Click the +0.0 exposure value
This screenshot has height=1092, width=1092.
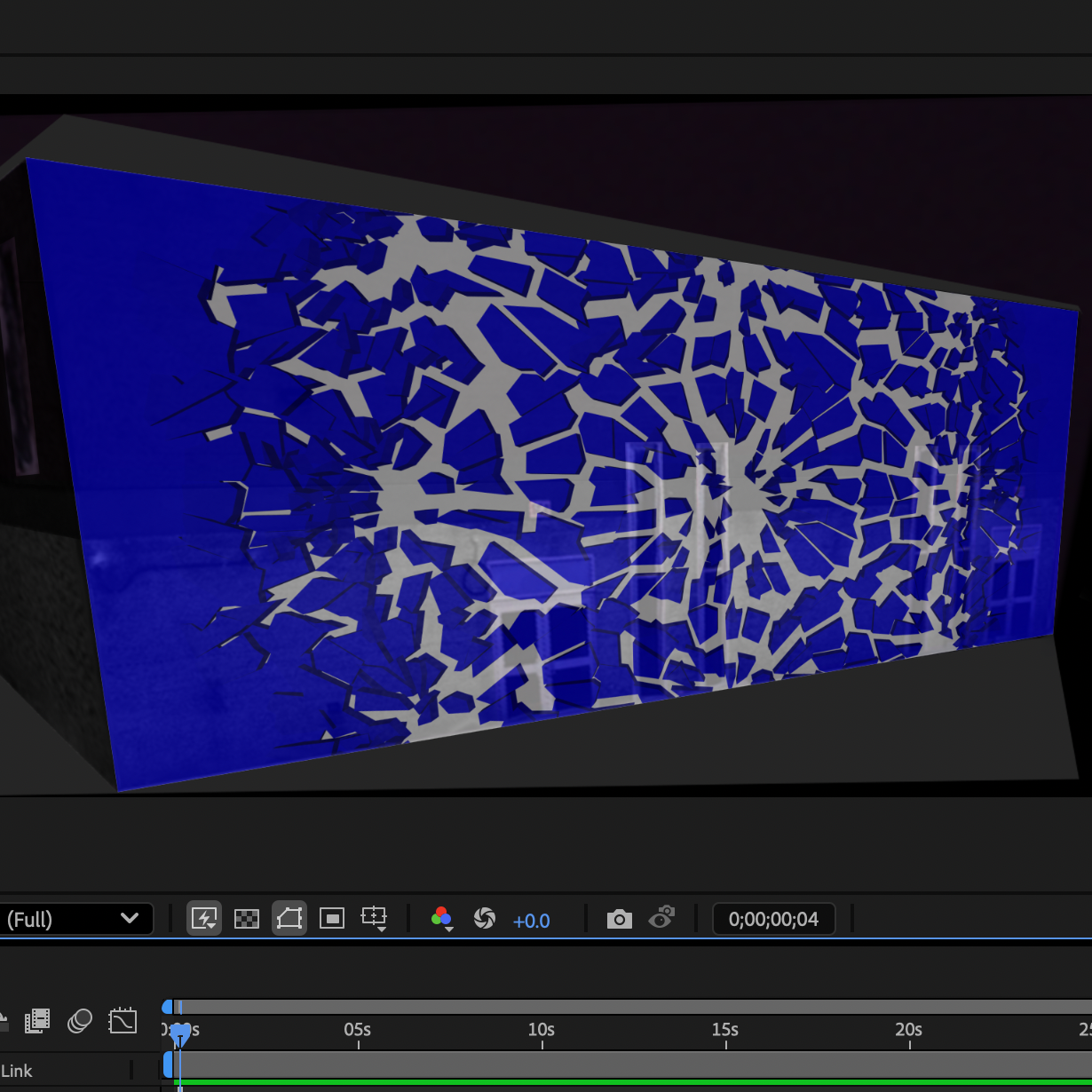(531, 921)
